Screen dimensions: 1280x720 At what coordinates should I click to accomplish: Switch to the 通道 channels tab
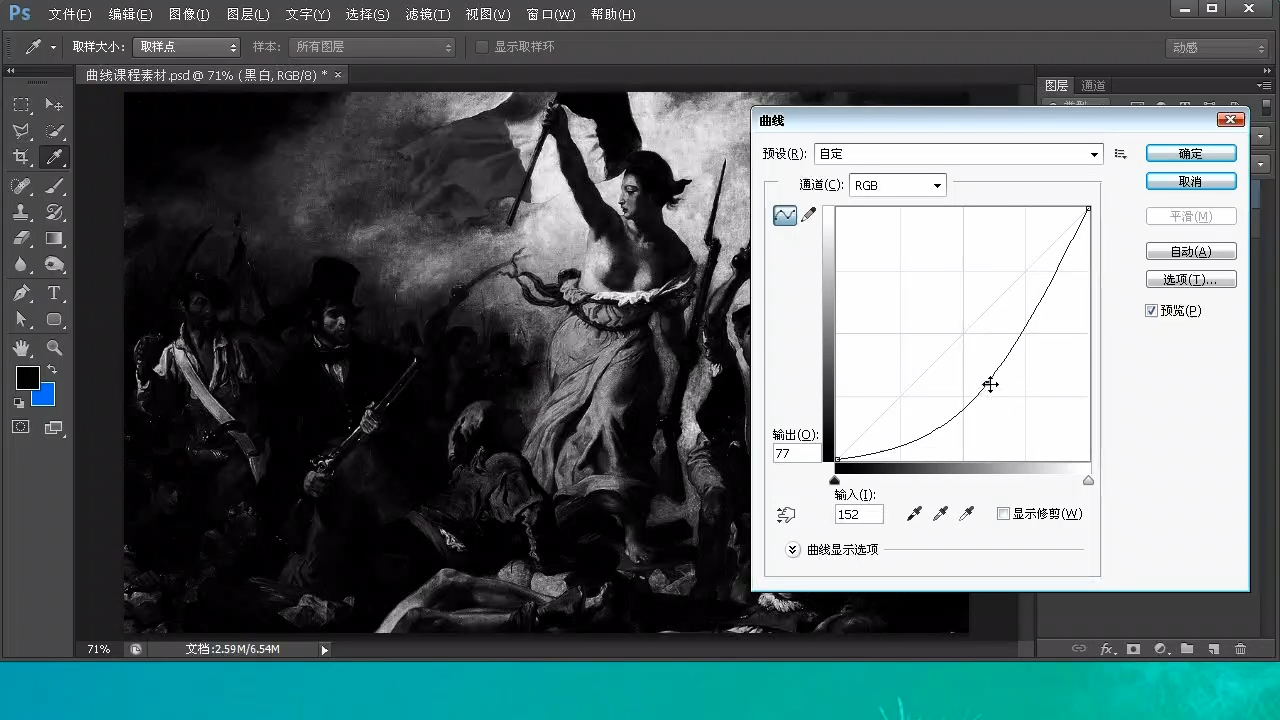click(x=1093, y=86)
